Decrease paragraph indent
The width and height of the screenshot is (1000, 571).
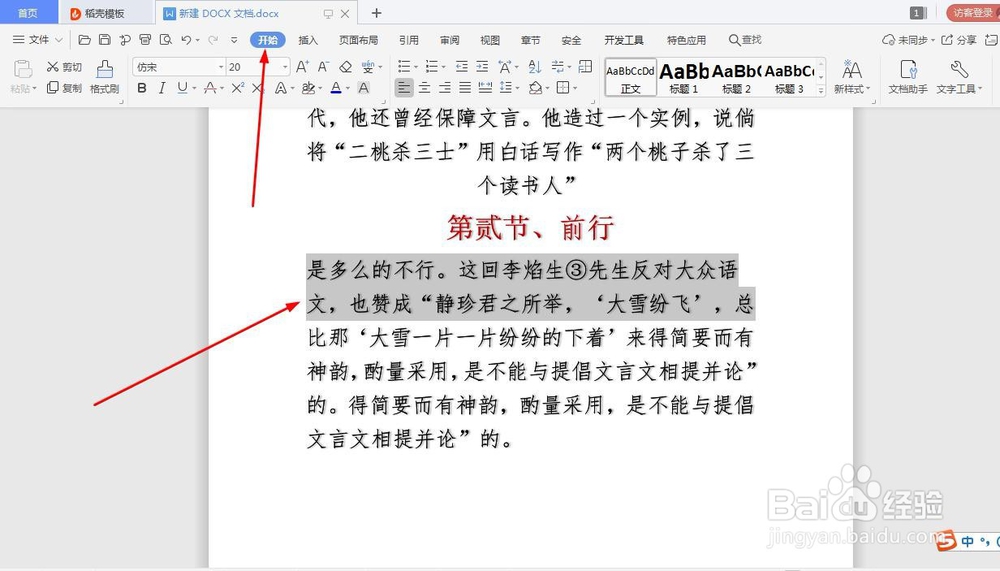(x=462, y=66)
